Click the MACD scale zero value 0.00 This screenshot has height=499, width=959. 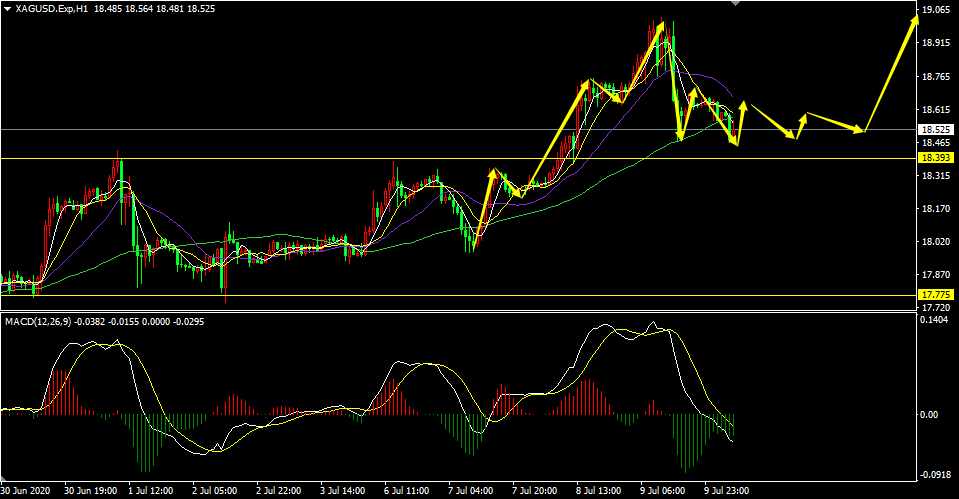[x=930, y=415]
